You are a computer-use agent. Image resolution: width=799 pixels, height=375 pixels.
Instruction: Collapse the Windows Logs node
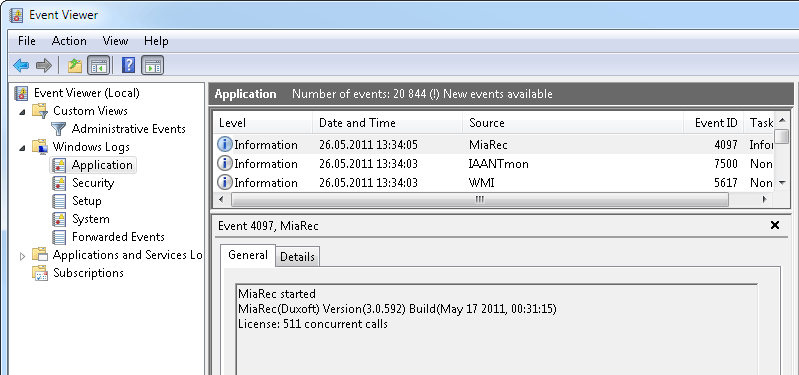(x=22, y=148)
